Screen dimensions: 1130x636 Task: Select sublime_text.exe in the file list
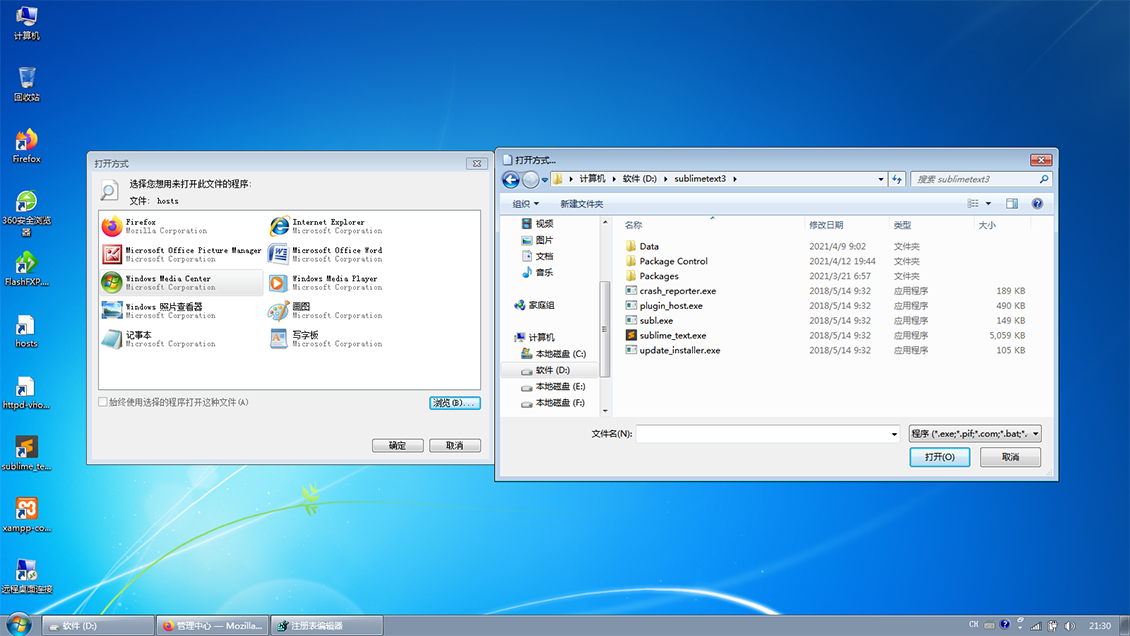(x=672, y=336)
